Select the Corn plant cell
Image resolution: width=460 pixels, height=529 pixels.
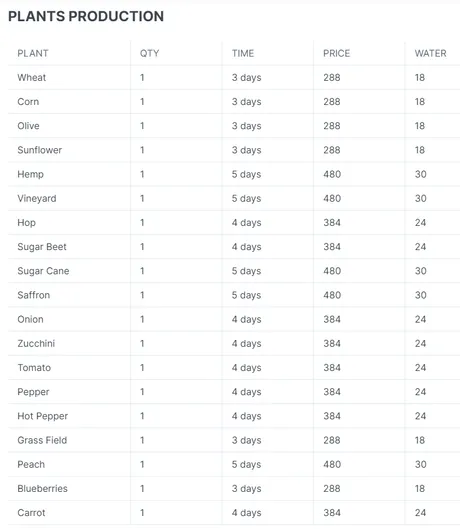point(28,102)
